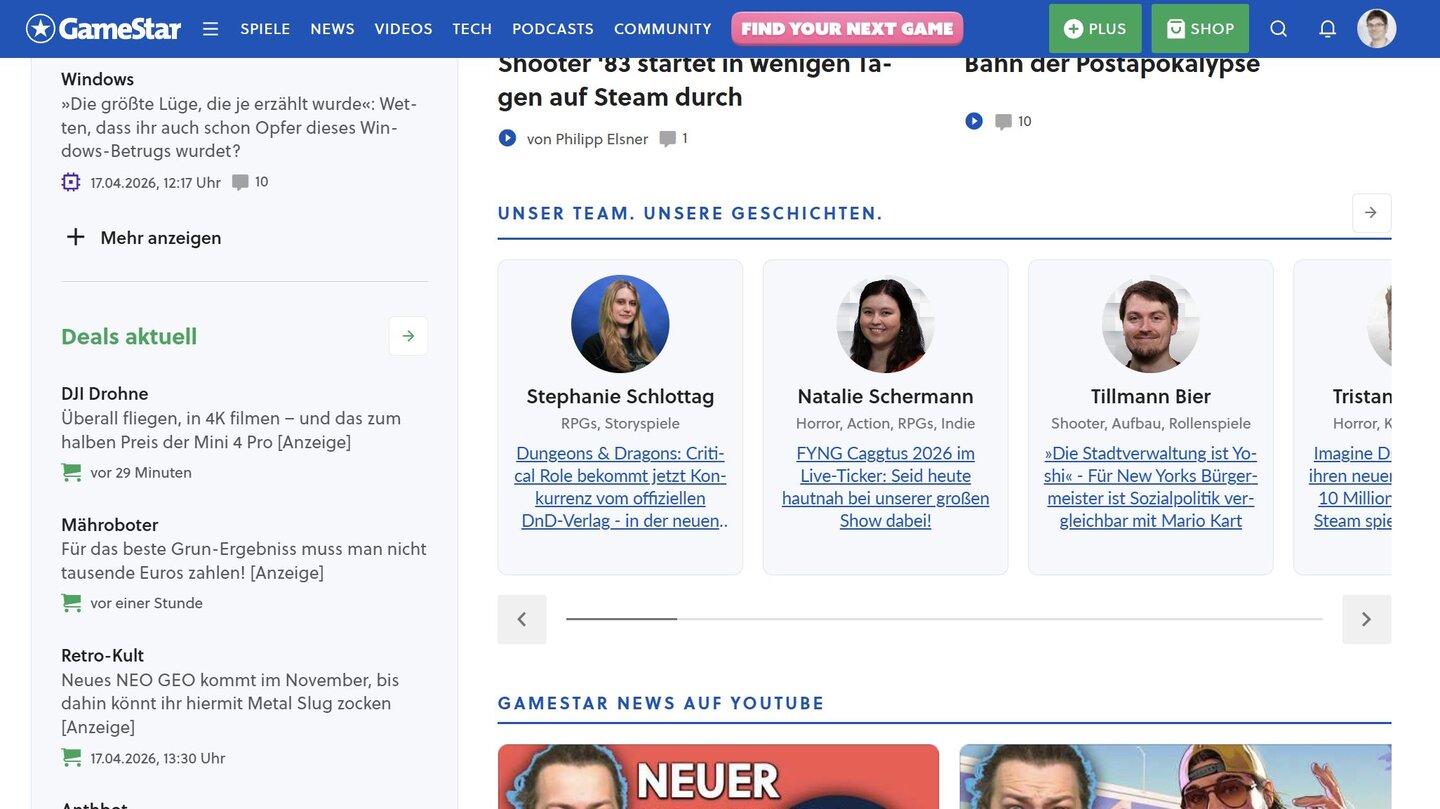Click the green PLUS button
Screen dimensions: 1440x809
point(1095,29)
